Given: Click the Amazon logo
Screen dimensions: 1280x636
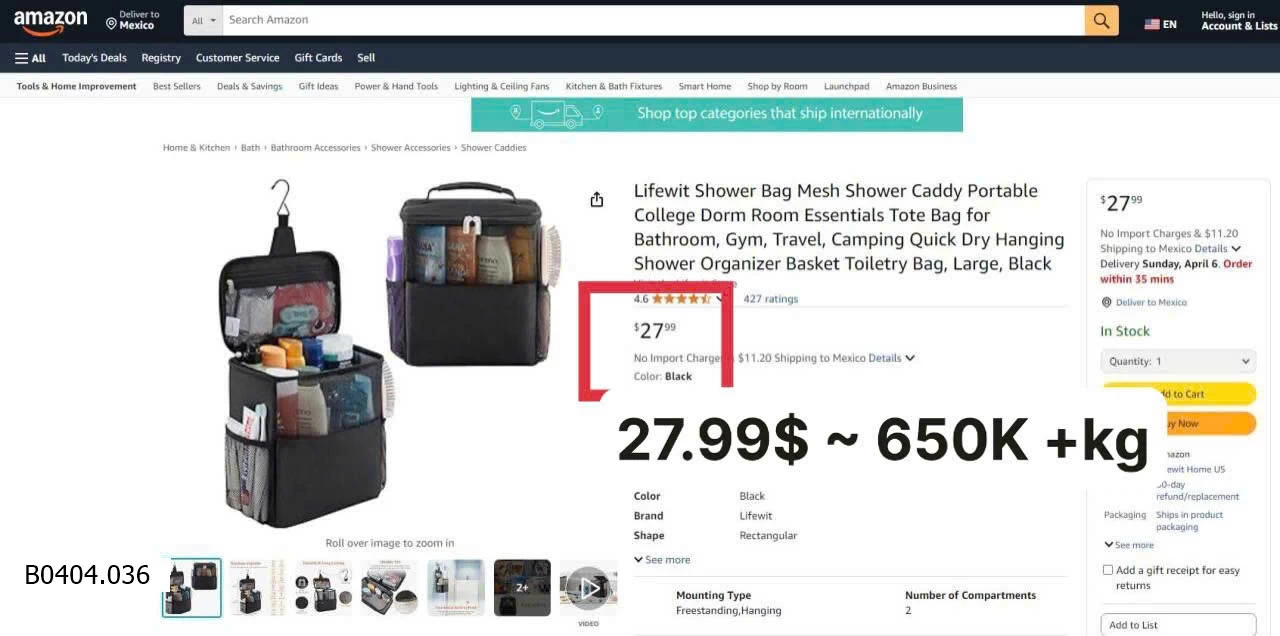Looking at the screenshot, I should tap(50, 21).
